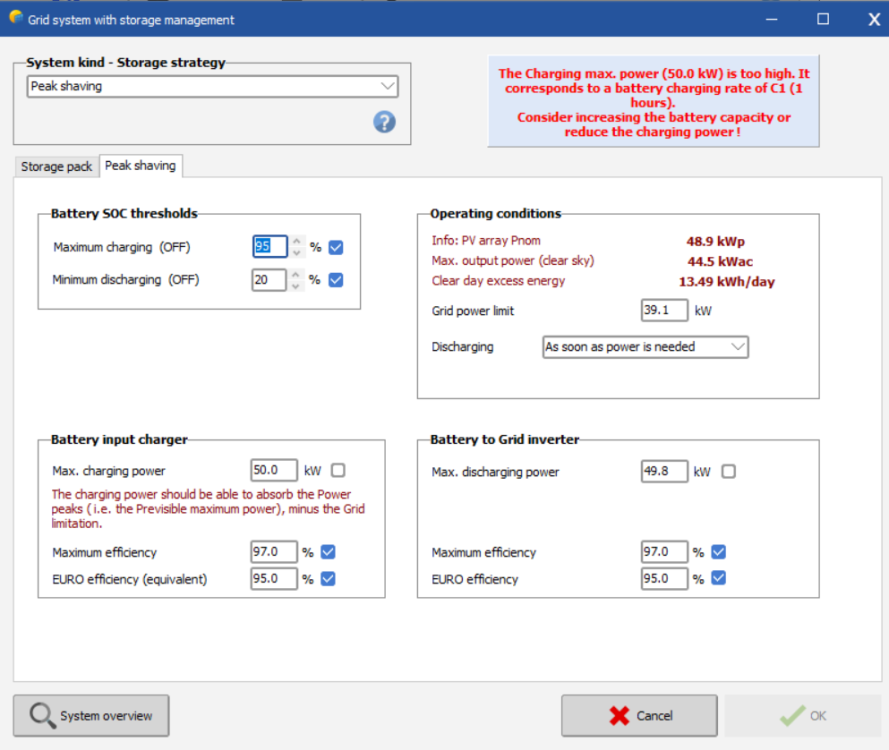Toggle the Minimum discharging SOC checkbox
889x750 pixels.
coord(336,280)
